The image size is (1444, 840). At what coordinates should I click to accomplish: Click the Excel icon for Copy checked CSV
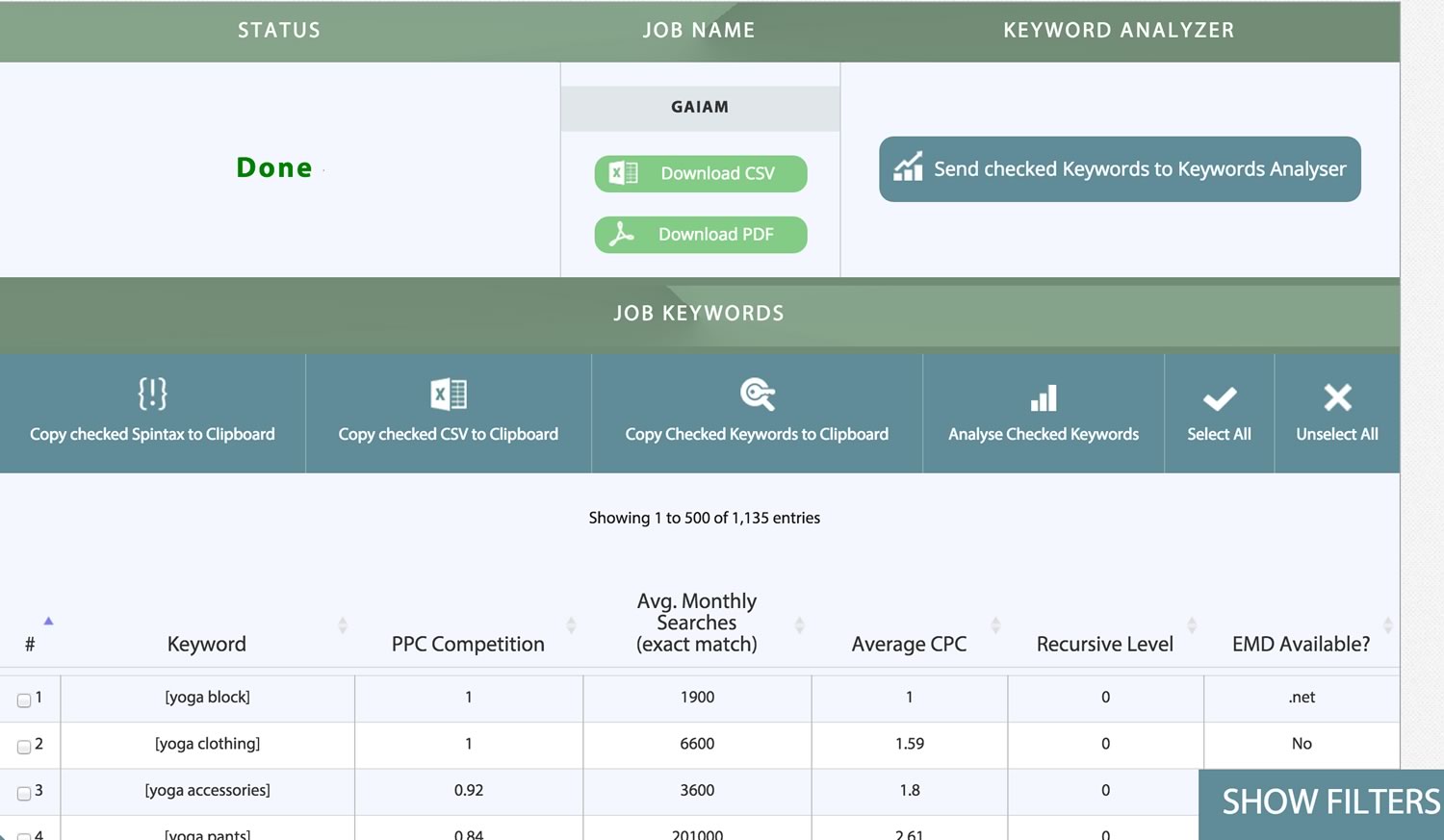coord(449,395)
